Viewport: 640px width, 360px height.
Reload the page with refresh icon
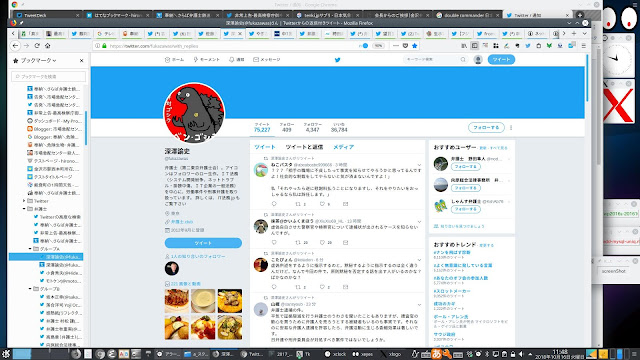coord(37,46)
